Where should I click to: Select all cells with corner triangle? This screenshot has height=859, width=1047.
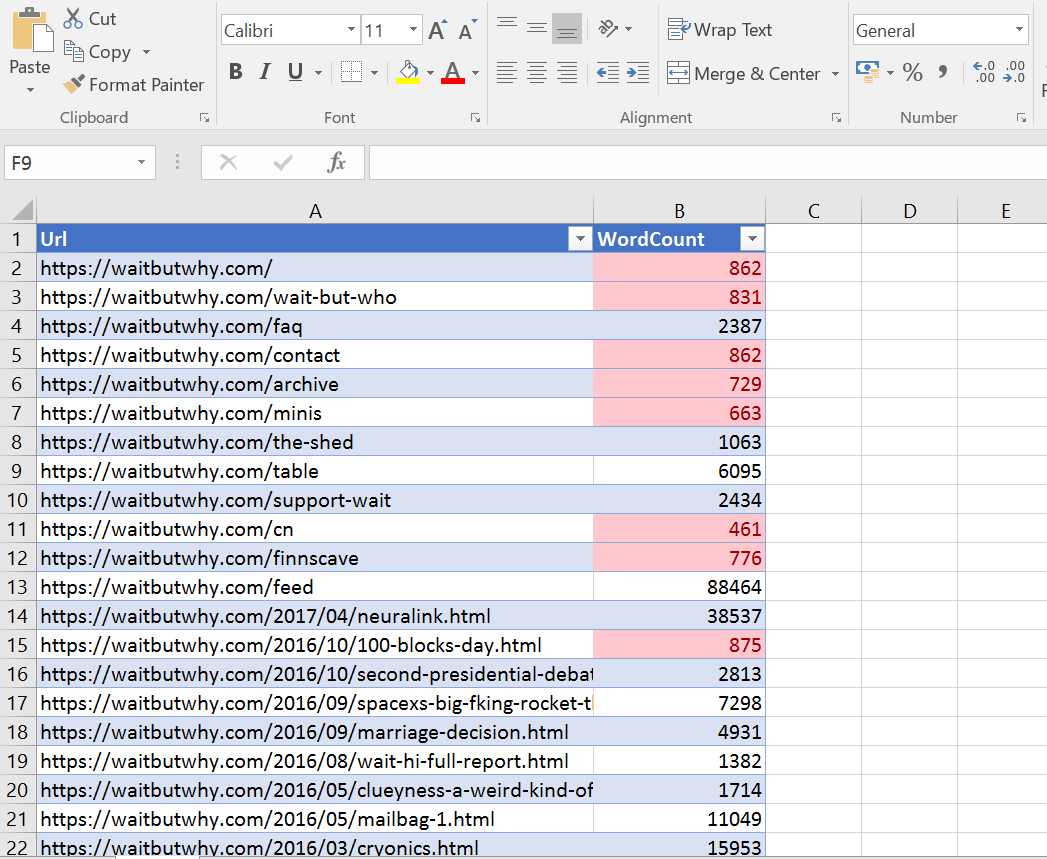point(19,210)
